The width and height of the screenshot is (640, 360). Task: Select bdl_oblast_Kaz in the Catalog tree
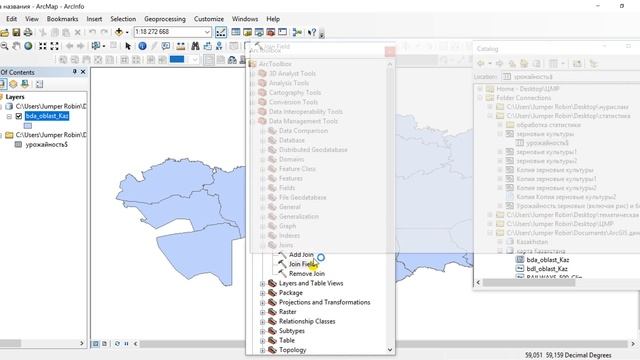point(547,269)
